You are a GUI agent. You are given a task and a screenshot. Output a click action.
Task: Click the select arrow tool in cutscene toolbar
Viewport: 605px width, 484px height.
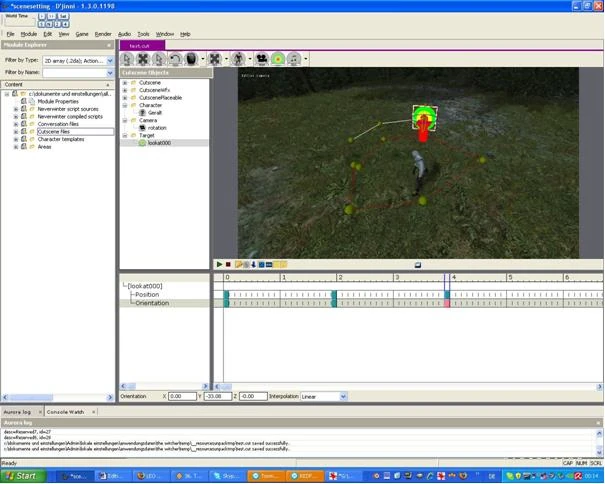[x=127, y=59]
